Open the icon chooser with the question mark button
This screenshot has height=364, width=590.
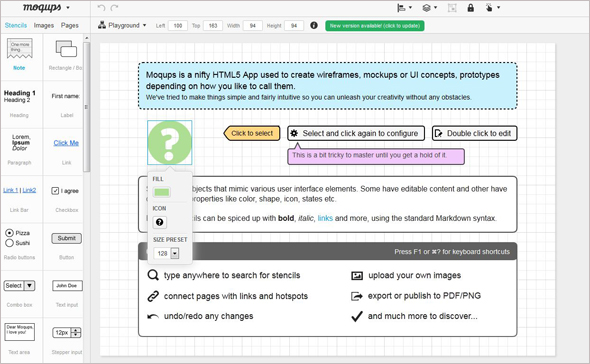coord(160,222)
